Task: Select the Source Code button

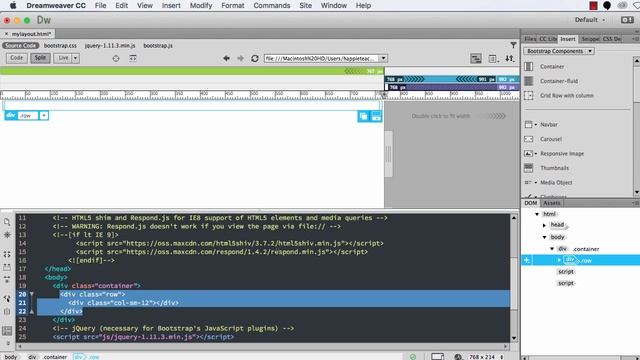Action: pyautogui.click(x=20, y=46)
